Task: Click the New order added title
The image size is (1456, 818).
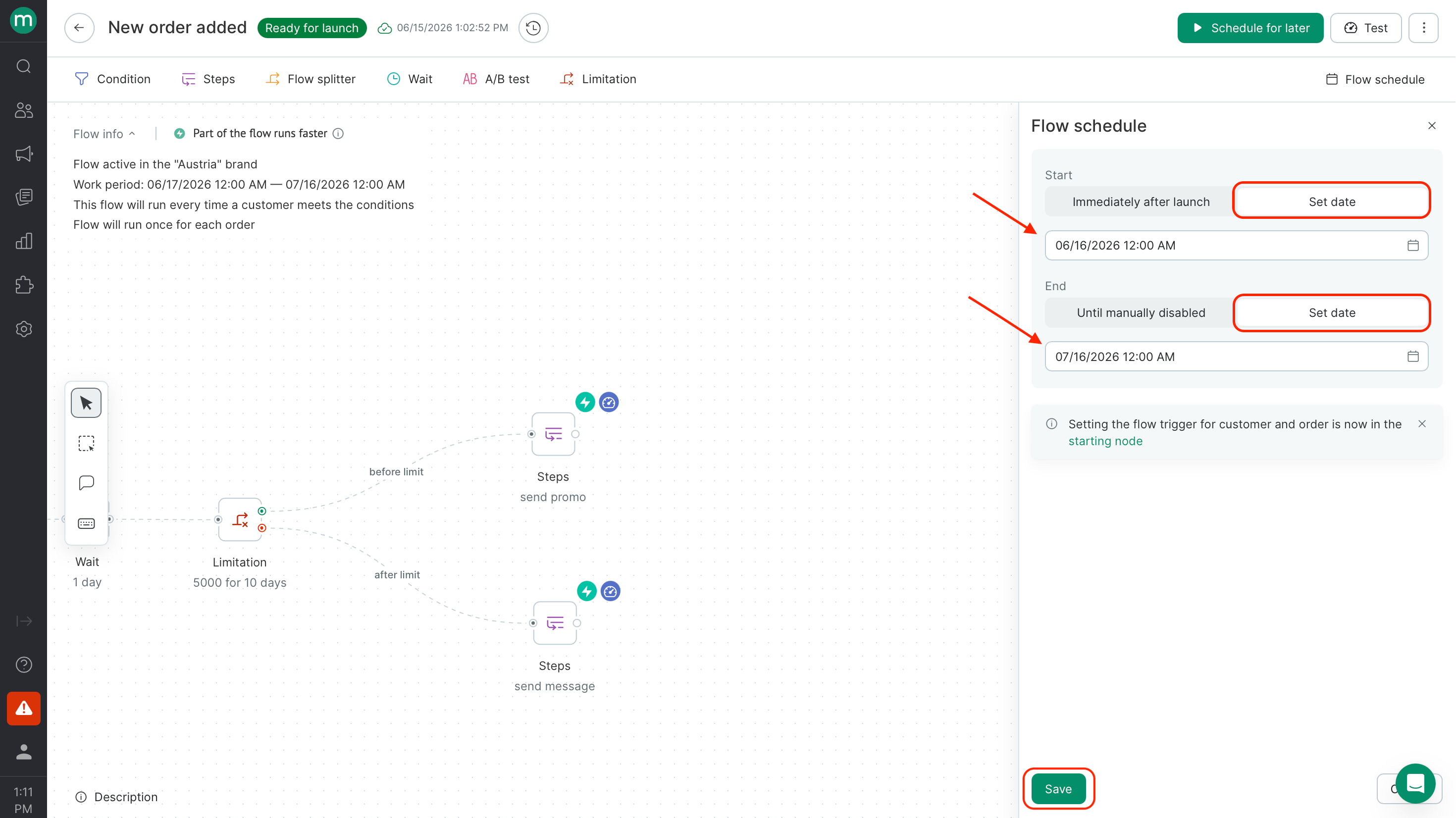Action: click(x=177, y=28)
